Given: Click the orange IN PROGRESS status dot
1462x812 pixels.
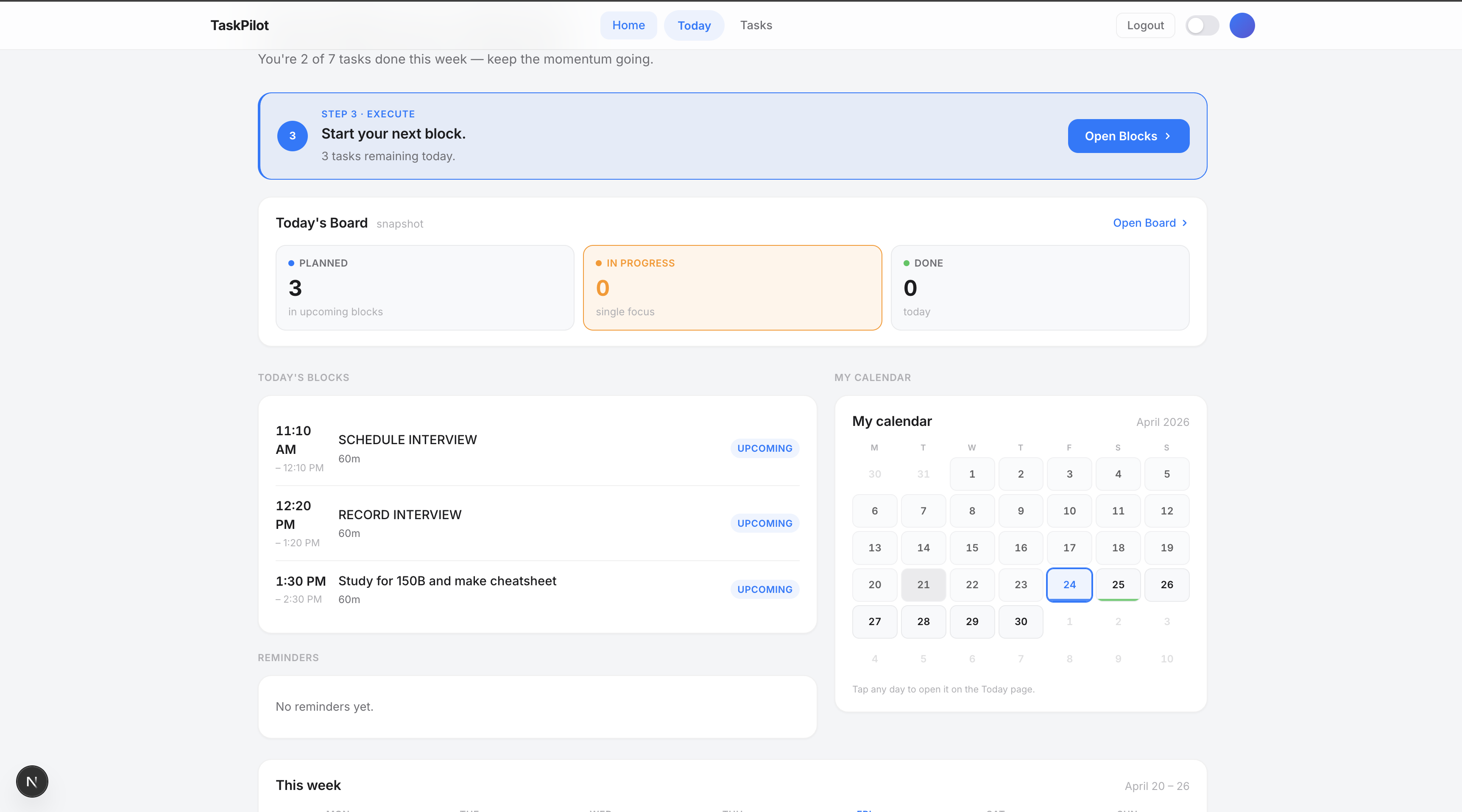Looking at the screenshot, I should 599,263.
